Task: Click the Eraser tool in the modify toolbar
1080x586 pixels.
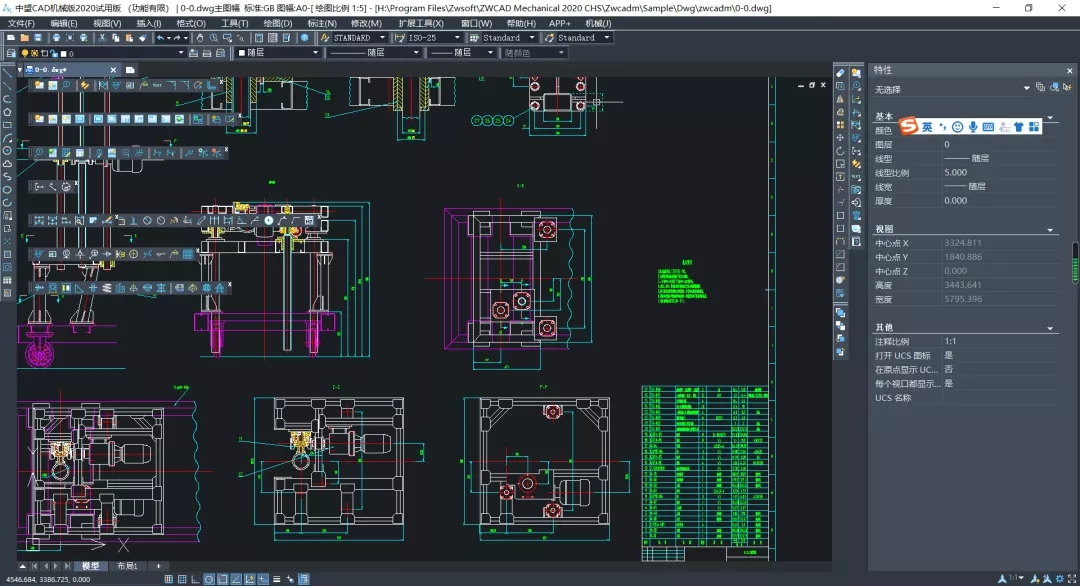Action: click(841, 73)
